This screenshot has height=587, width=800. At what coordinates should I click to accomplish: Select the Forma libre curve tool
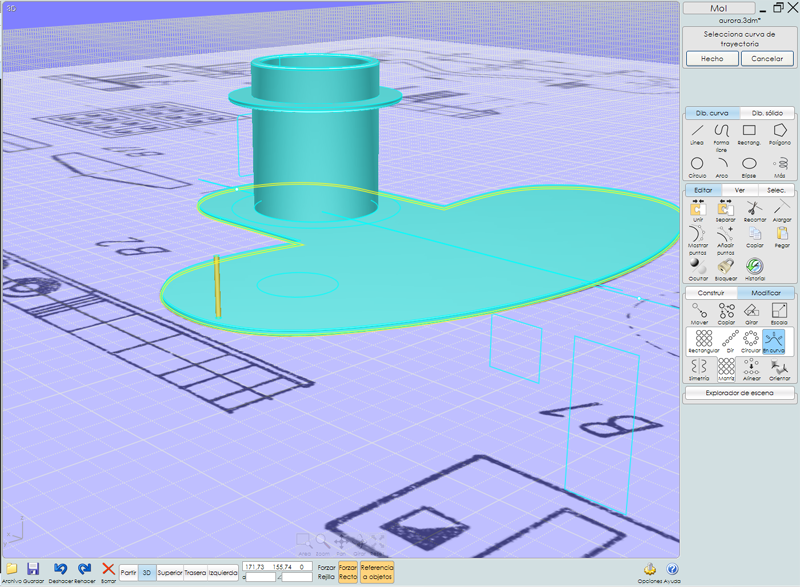pyautogui.click(x=721, y=137)
